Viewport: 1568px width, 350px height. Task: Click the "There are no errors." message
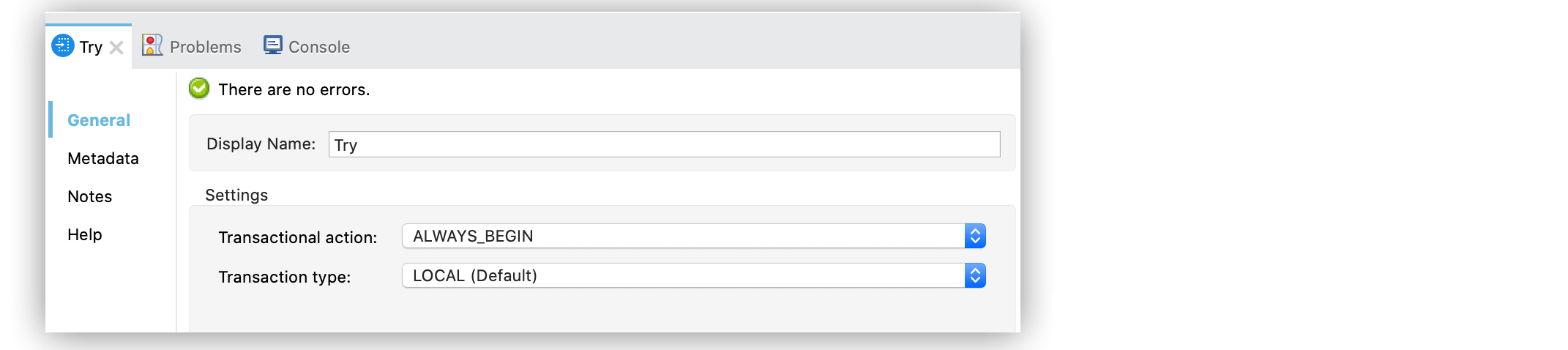click(x=294, y=89)
